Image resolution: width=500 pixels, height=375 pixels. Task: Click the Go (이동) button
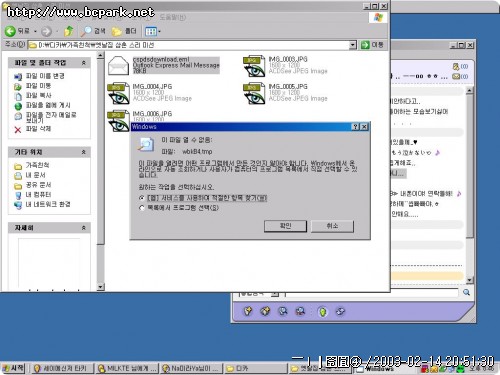[373, 45]
